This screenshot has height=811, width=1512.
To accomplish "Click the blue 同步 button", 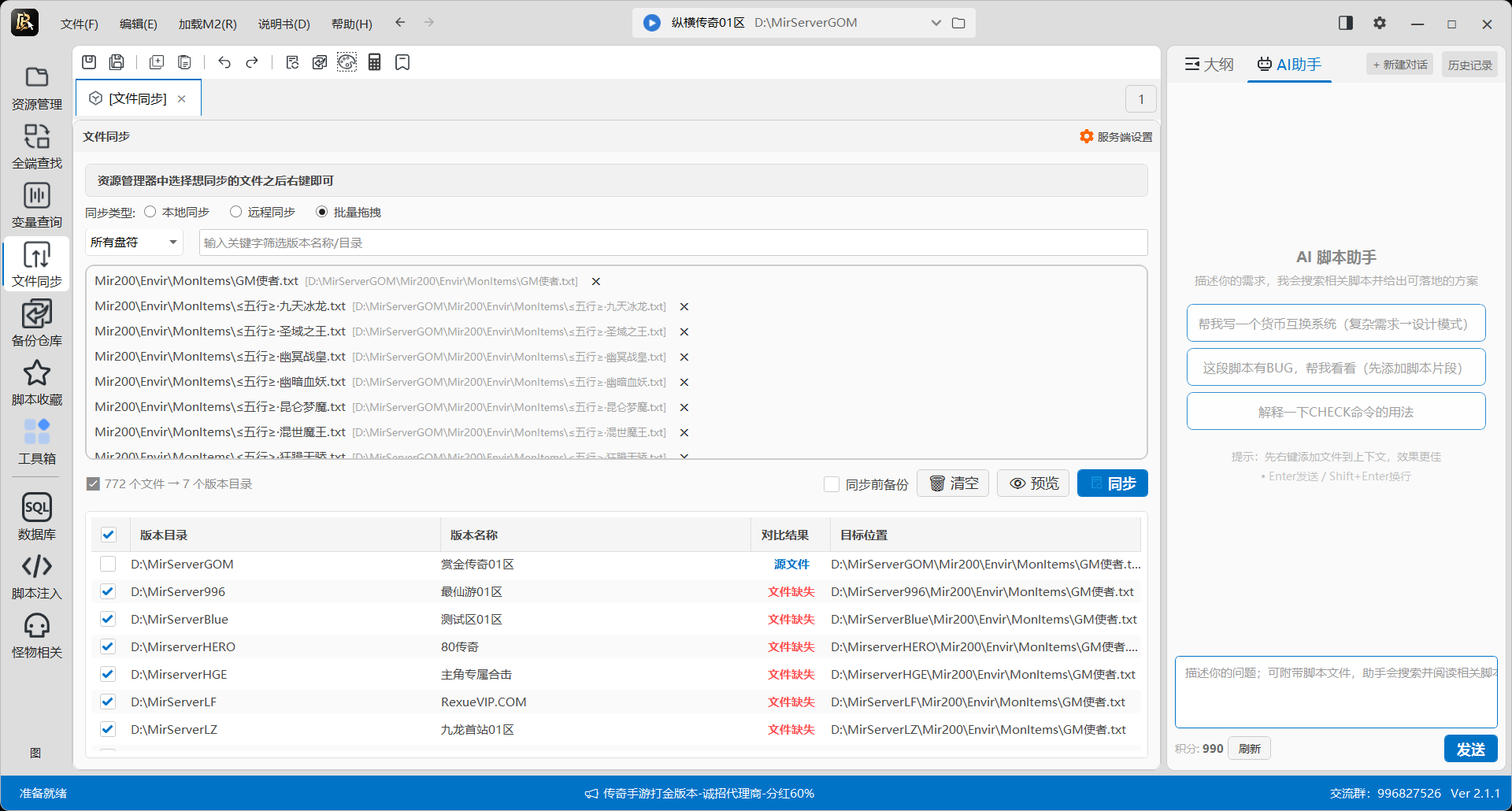I will pyautogui.click(x=1112, y=483).
